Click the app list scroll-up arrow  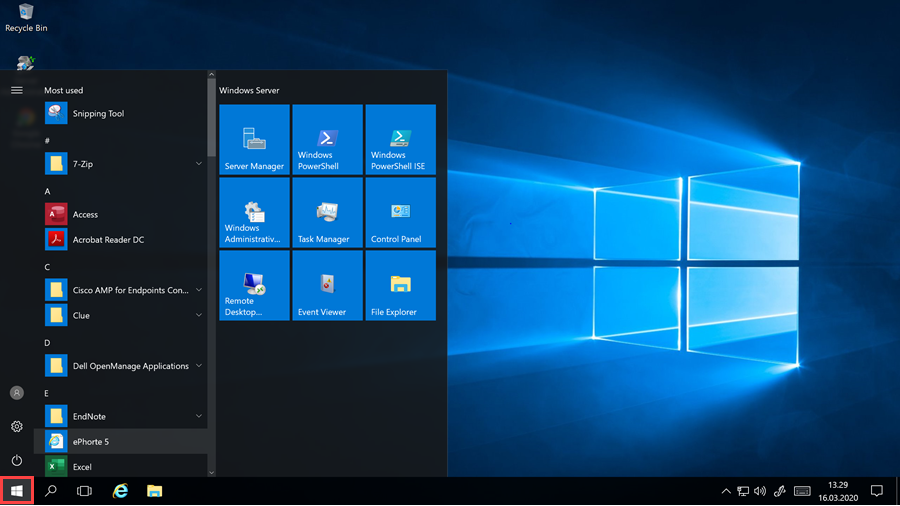pyautogui.click(x=211, y=75)
